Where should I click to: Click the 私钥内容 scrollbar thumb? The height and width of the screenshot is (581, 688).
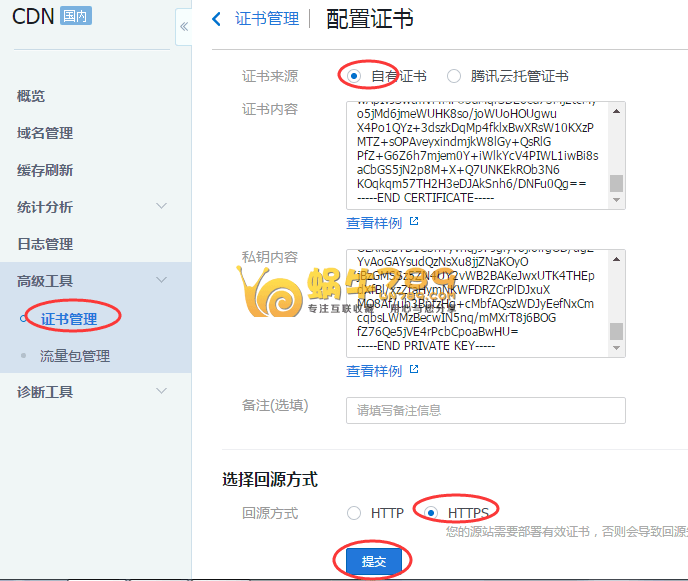pyautogui.click(x=616, y=331)
